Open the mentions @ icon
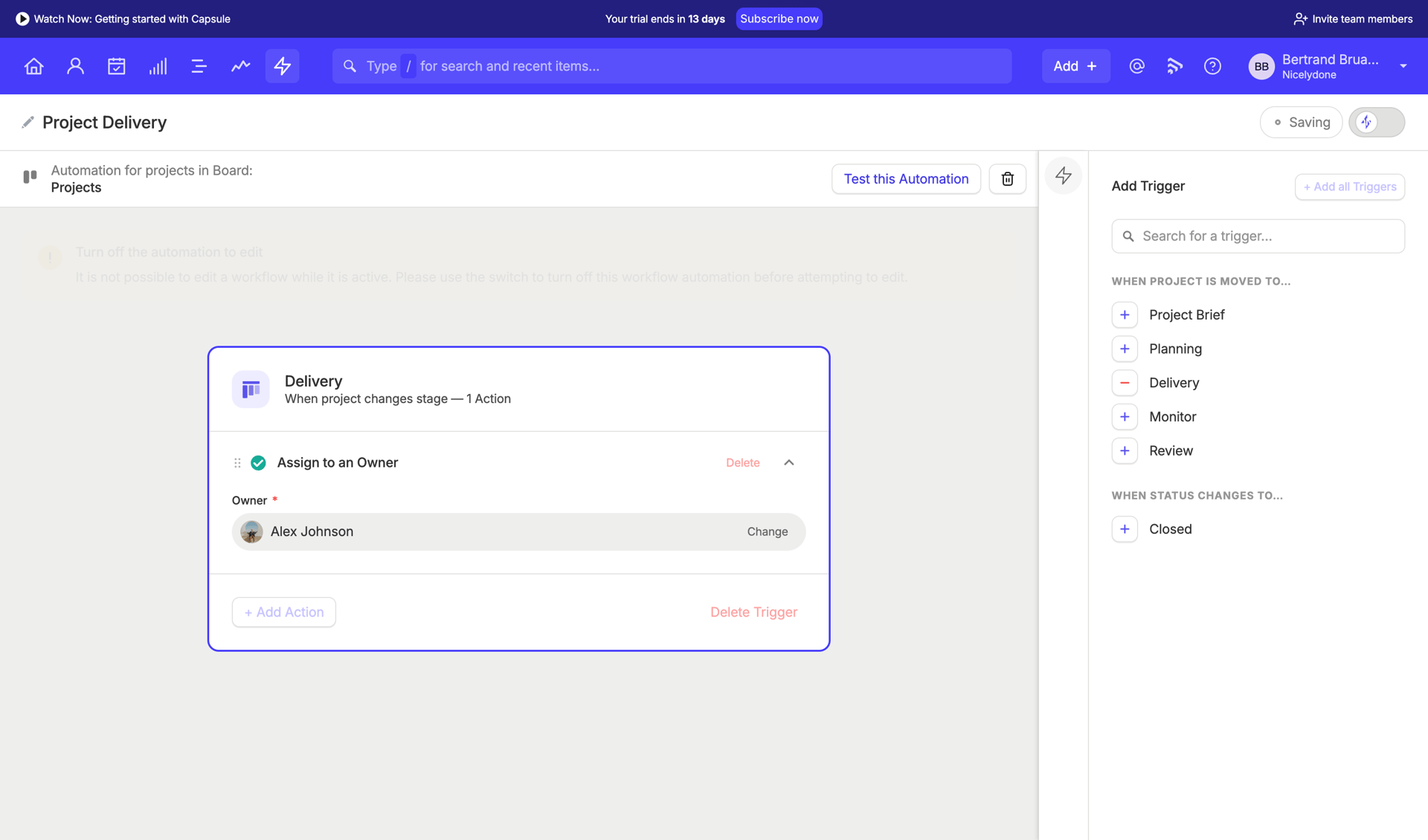1428x840 pixels. coord(1136,65)
